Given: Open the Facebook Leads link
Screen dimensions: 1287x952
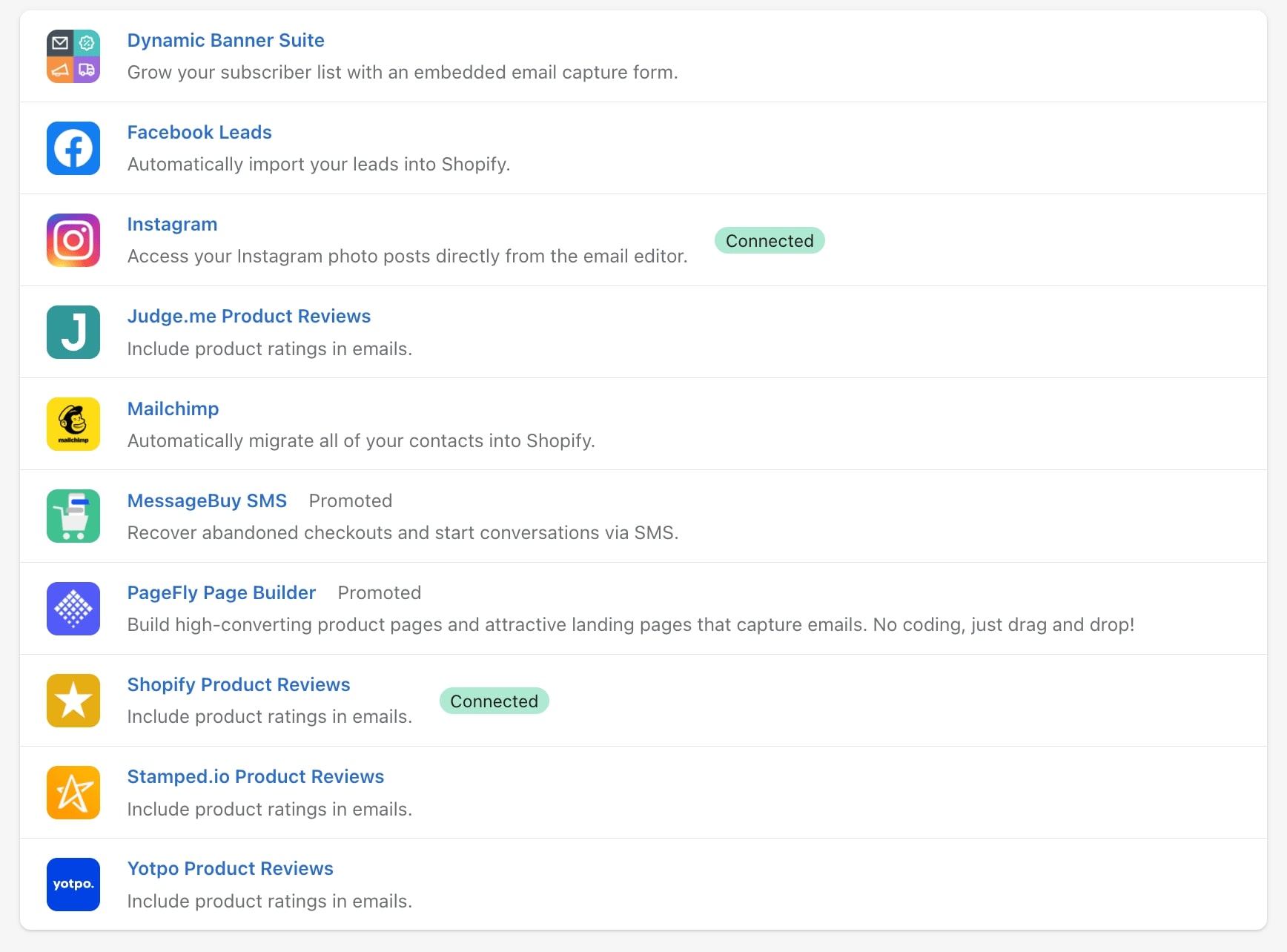Looking at the screenshot, I should pyautogui.click(x=199, y=132).
